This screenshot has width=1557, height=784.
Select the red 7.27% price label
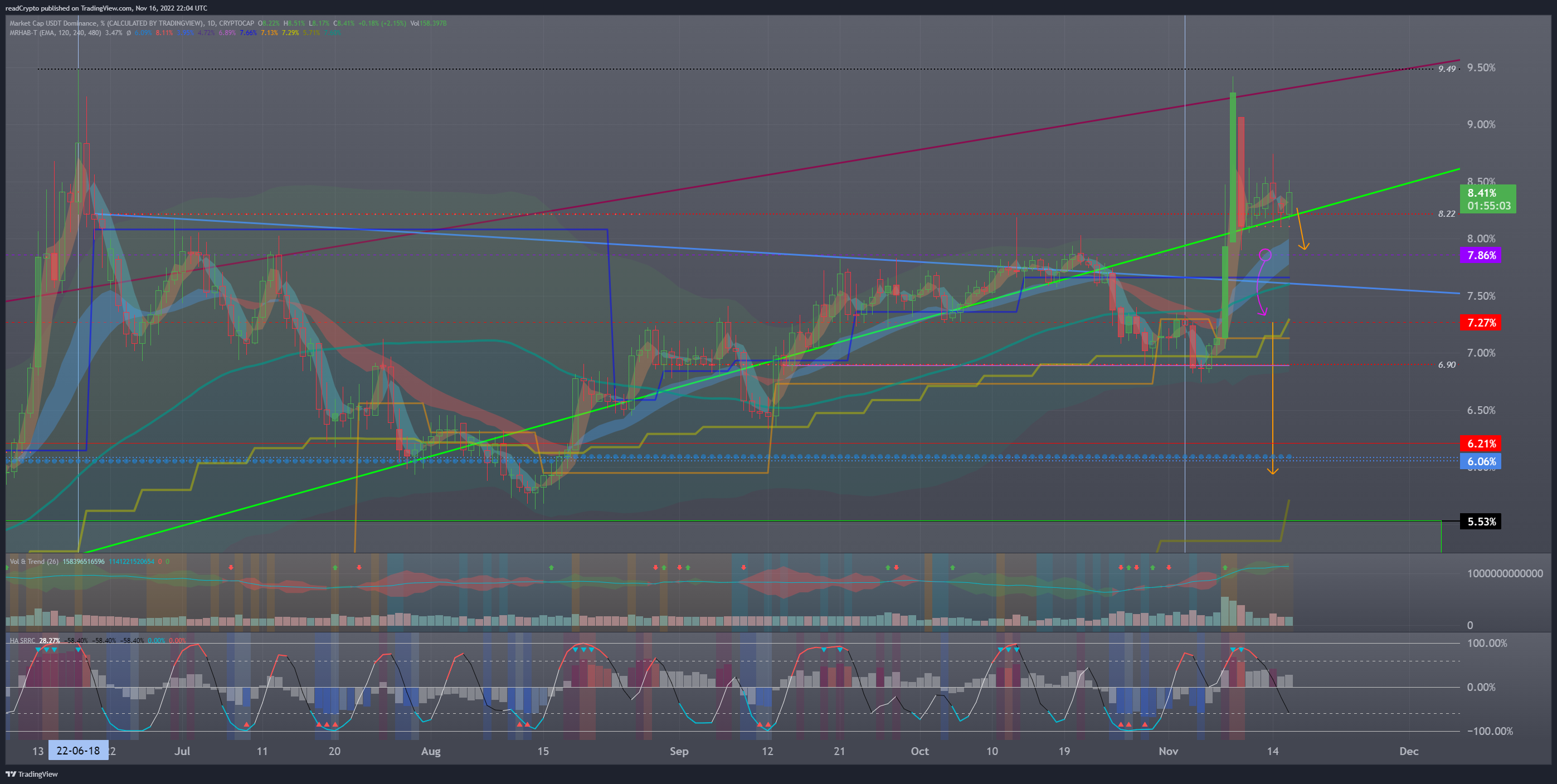click(1481, 322)
